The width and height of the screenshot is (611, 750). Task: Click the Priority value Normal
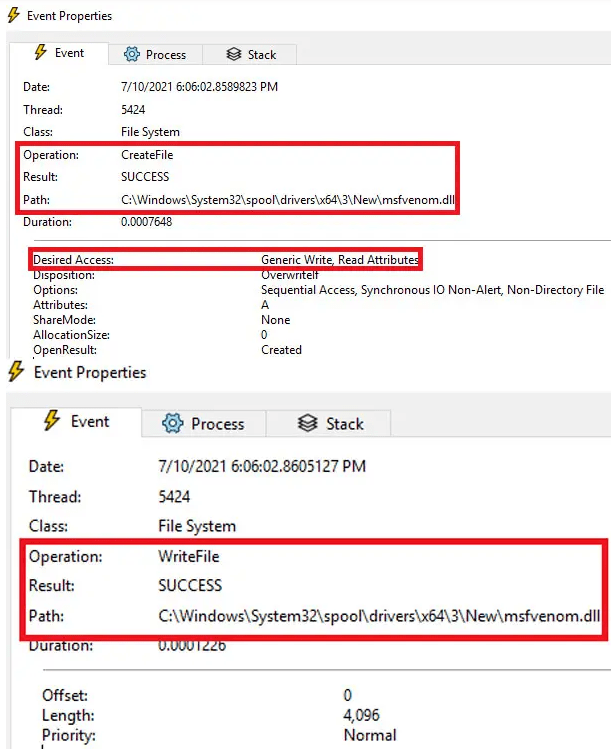(x=370, y=735)
